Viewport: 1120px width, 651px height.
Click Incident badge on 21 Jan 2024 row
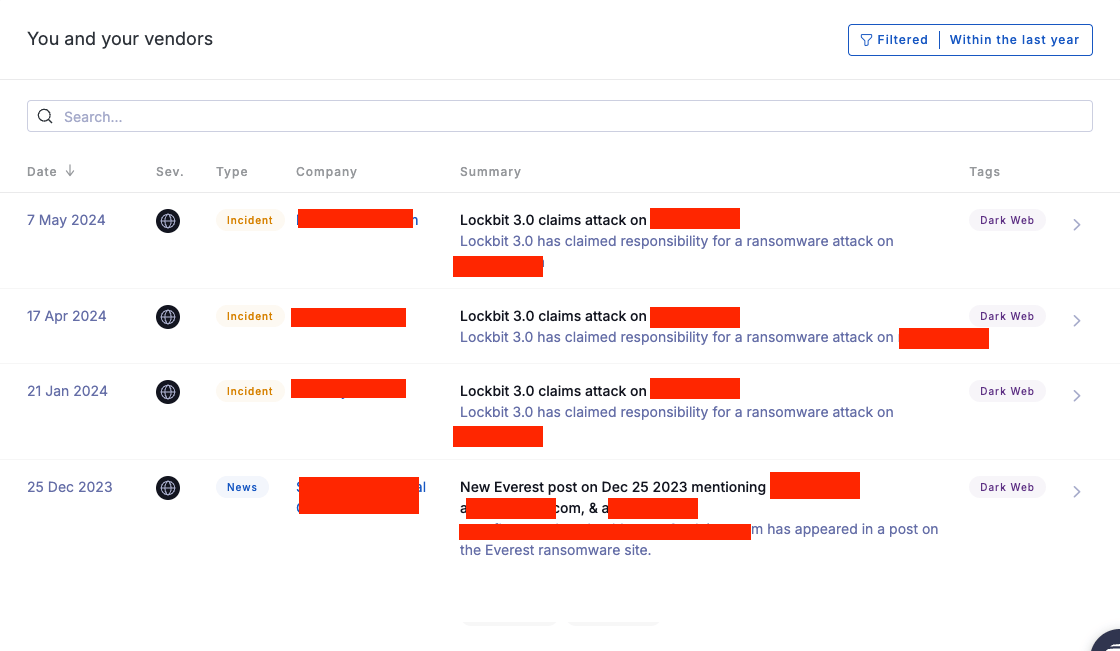[249, 391]
